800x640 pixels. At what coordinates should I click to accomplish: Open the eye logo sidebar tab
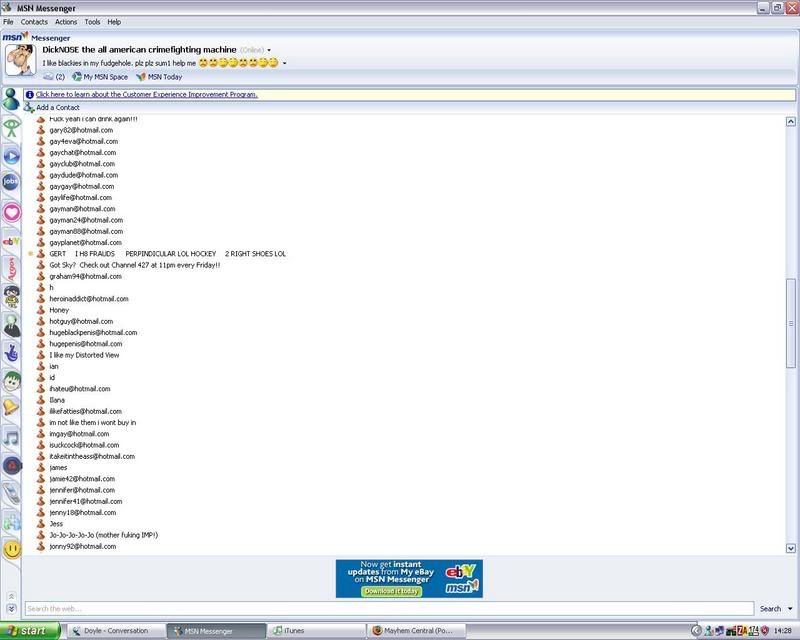pyautogui.click(x=11, y=127)
